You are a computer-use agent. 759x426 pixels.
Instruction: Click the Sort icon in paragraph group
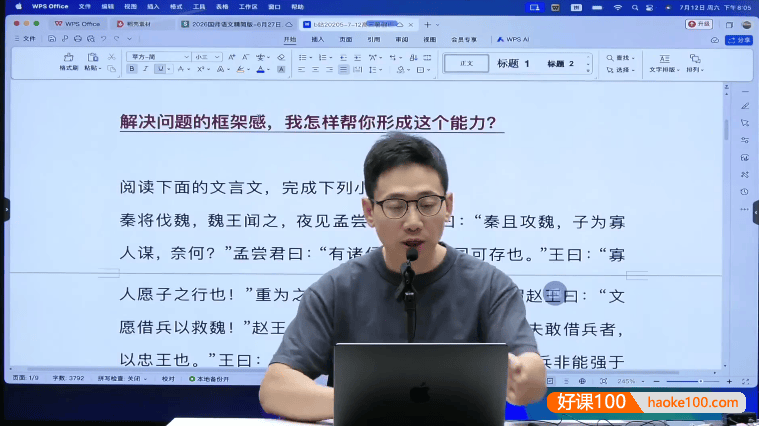[x=413, y=58]
